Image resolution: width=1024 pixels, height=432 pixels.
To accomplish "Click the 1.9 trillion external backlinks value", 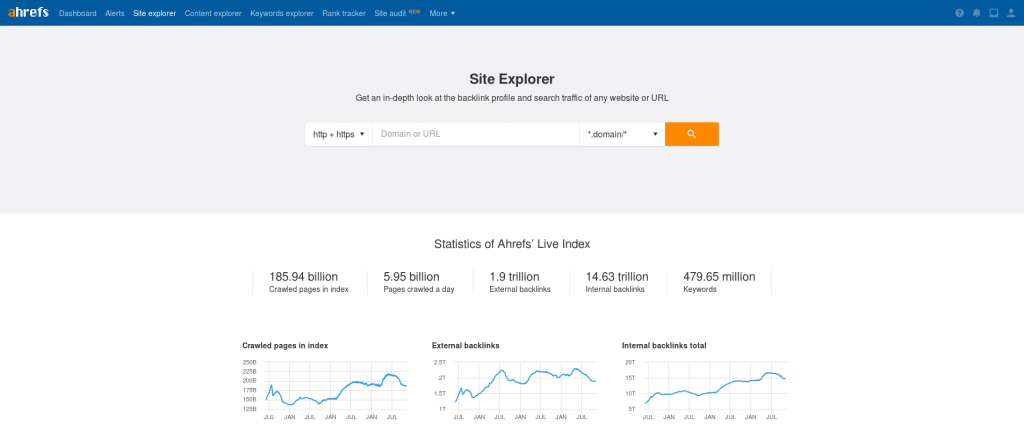I will [x=514, y=277].
